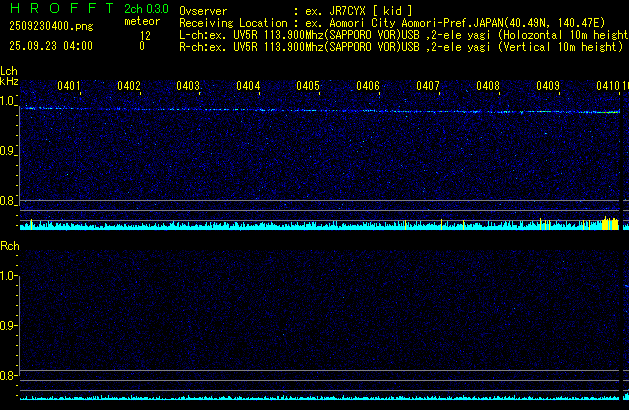629x410 pixels.
Task: Click the yellow spike in Lch amplitude bar
Action: click(x=609, y=224)
